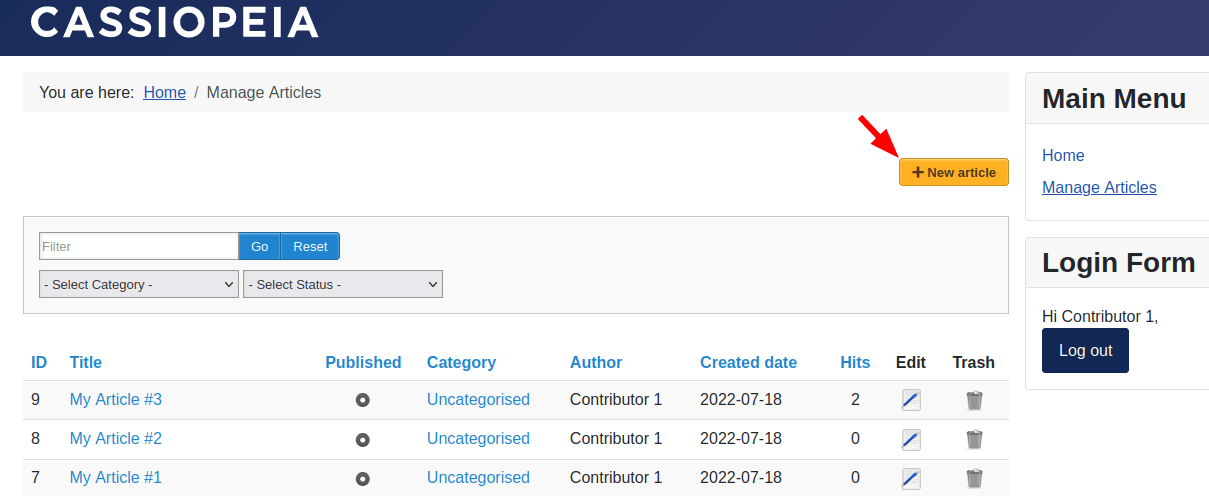Open the My Article #1 title link
Viewport: 1209px width, 496px height.
(x=116, y=477)
